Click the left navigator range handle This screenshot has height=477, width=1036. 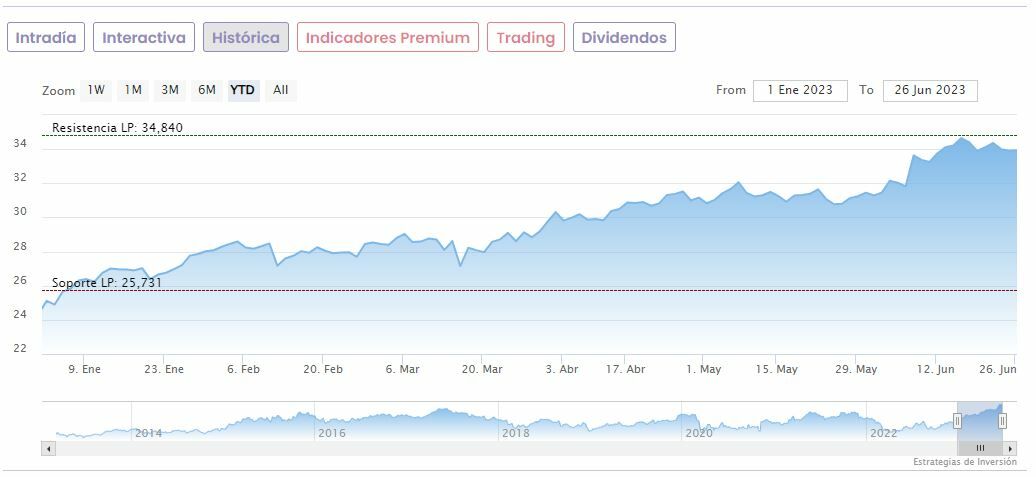[957, 421]
